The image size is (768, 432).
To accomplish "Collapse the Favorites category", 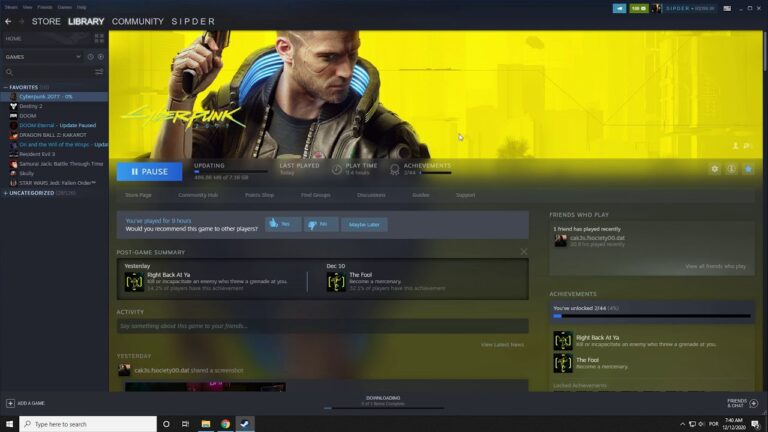I will point(5,87).
